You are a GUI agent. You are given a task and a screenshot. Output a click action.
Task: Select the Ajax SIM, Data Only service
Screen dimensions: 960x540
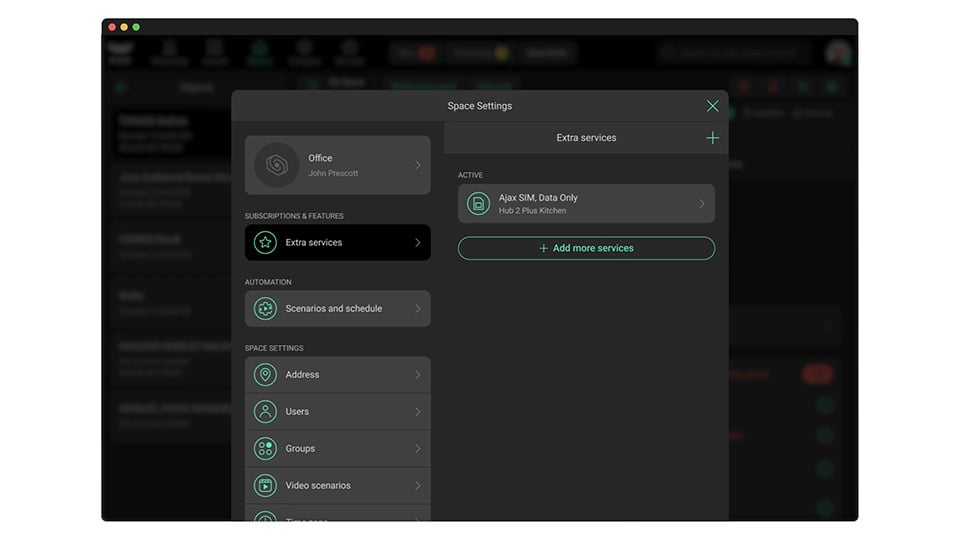(585, 204)
